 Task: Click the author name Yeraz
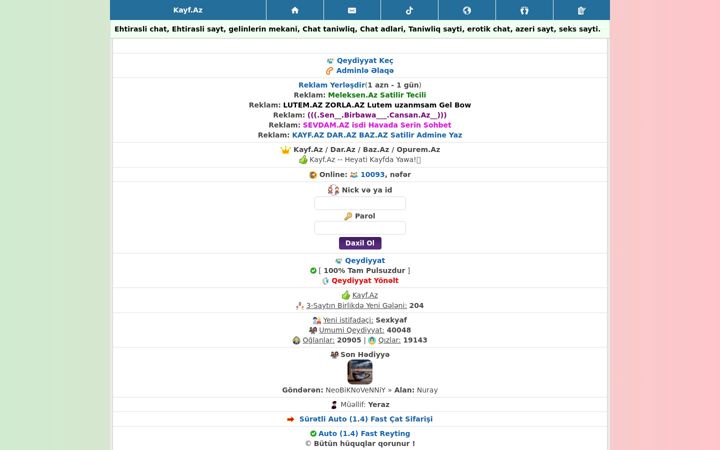(379, 405)
